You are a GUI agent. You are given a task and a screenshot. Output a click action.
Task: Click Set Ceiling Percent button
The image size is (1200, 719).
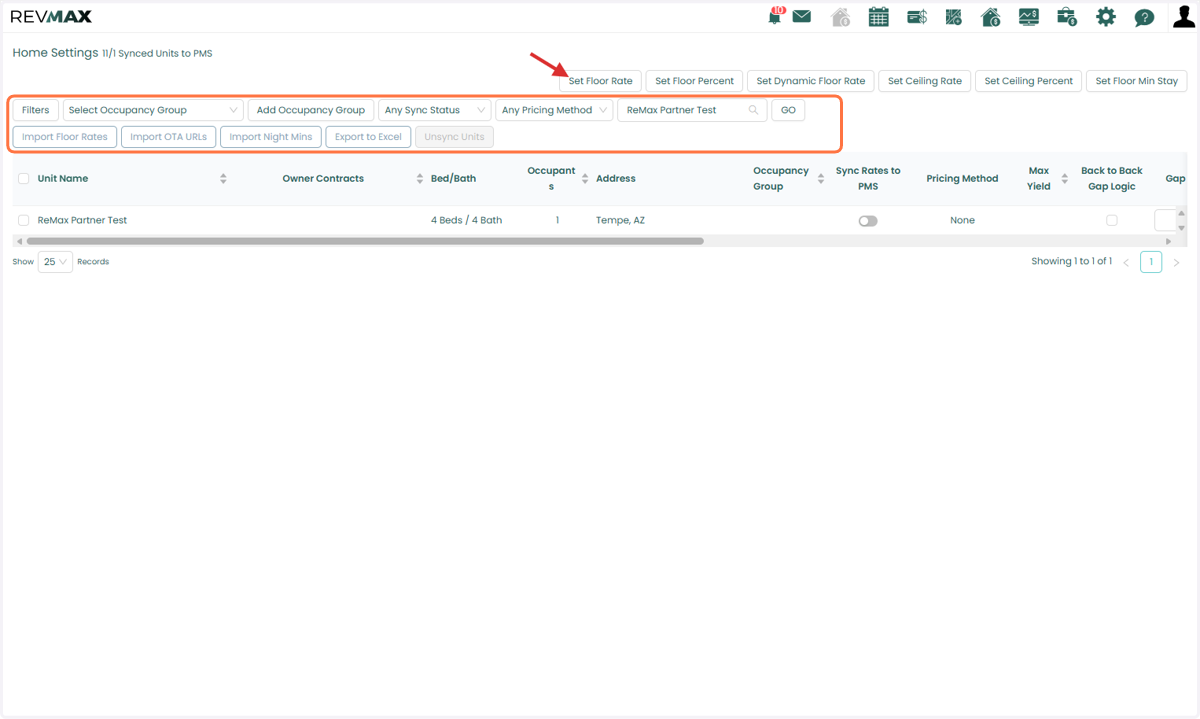click(x=1029, y=81)
